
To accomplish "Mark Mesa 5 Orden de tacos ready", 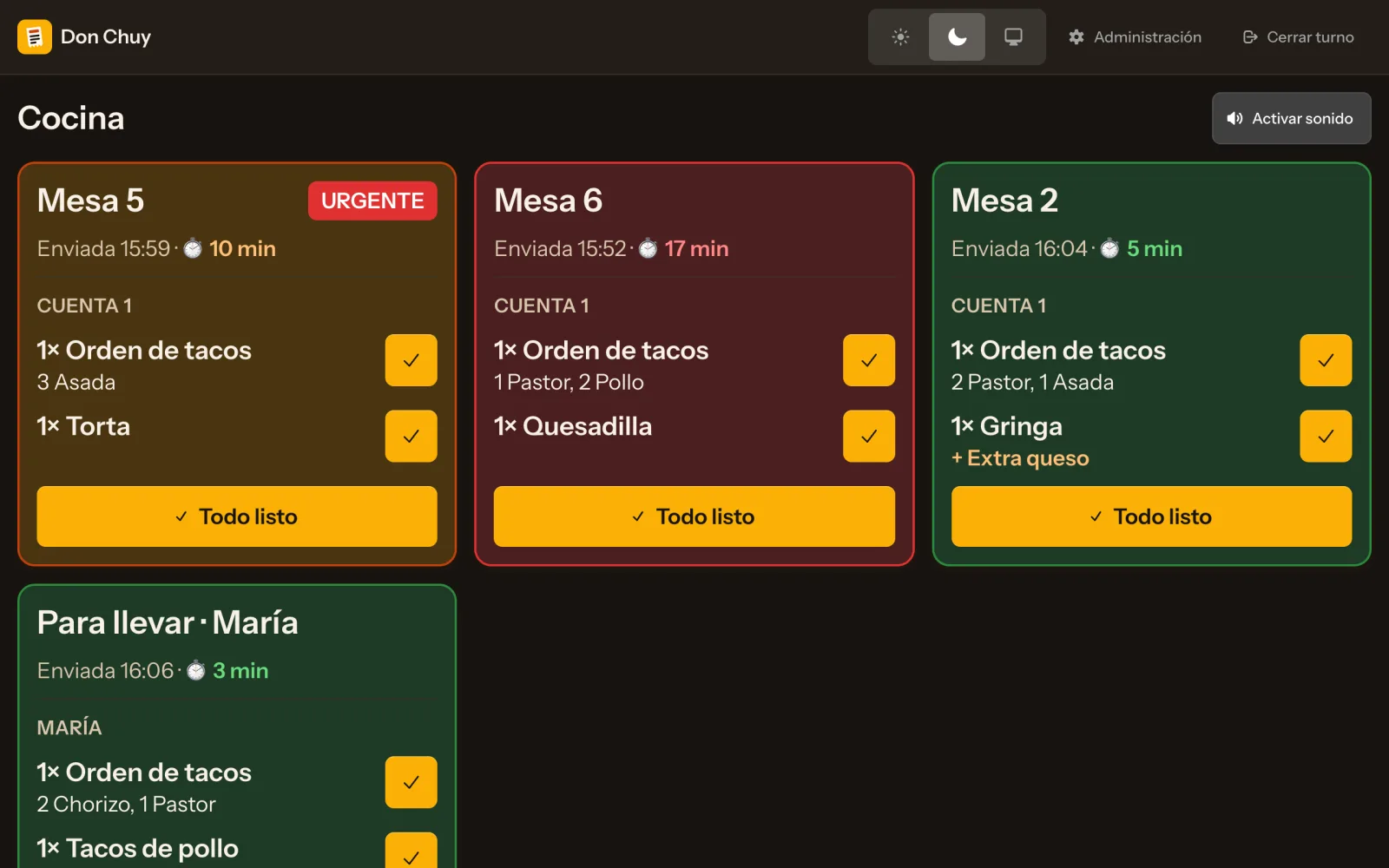I will pos(411,360).
